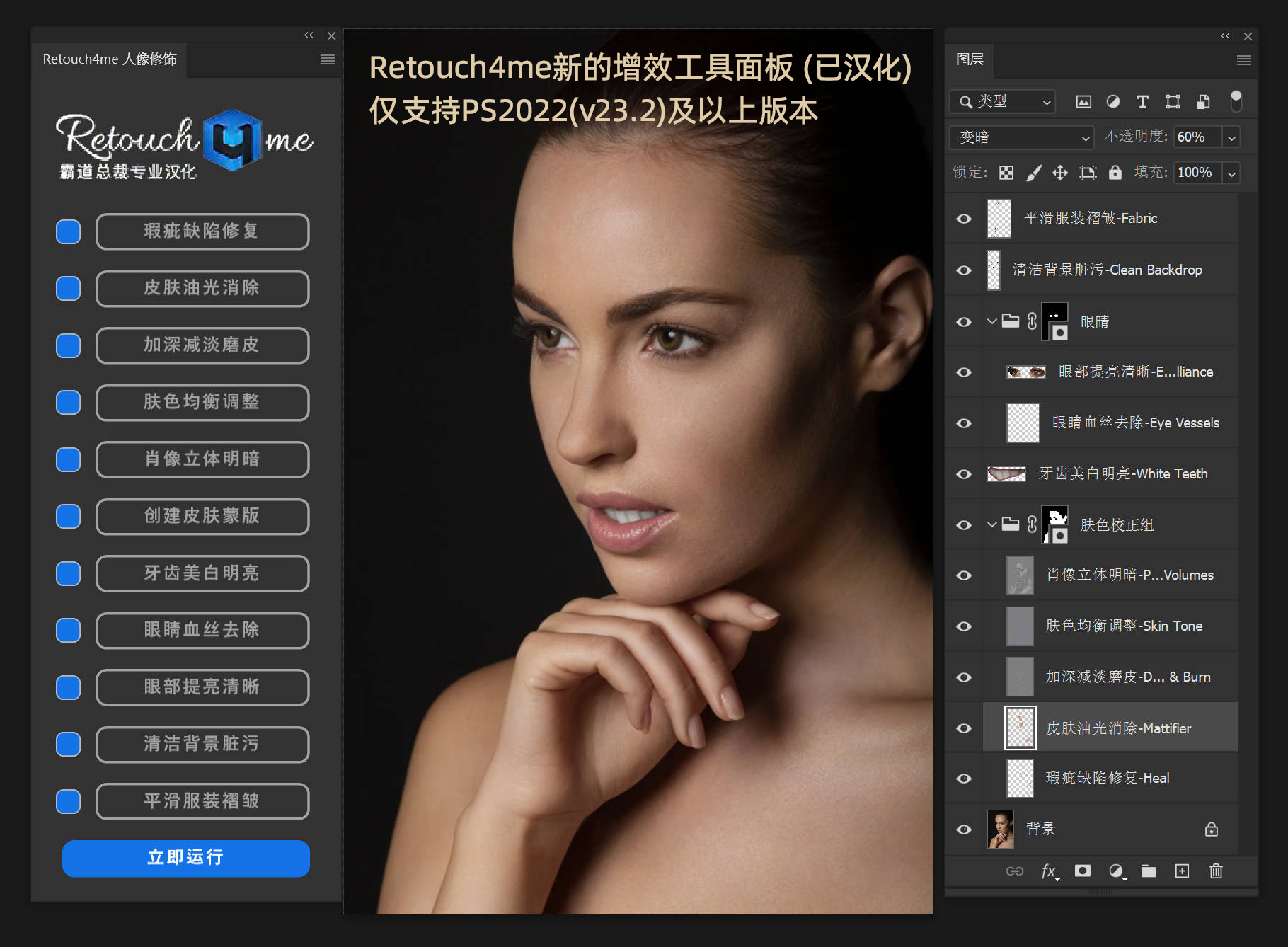Click the 眼睛 group mask thumbnail

1055,321
